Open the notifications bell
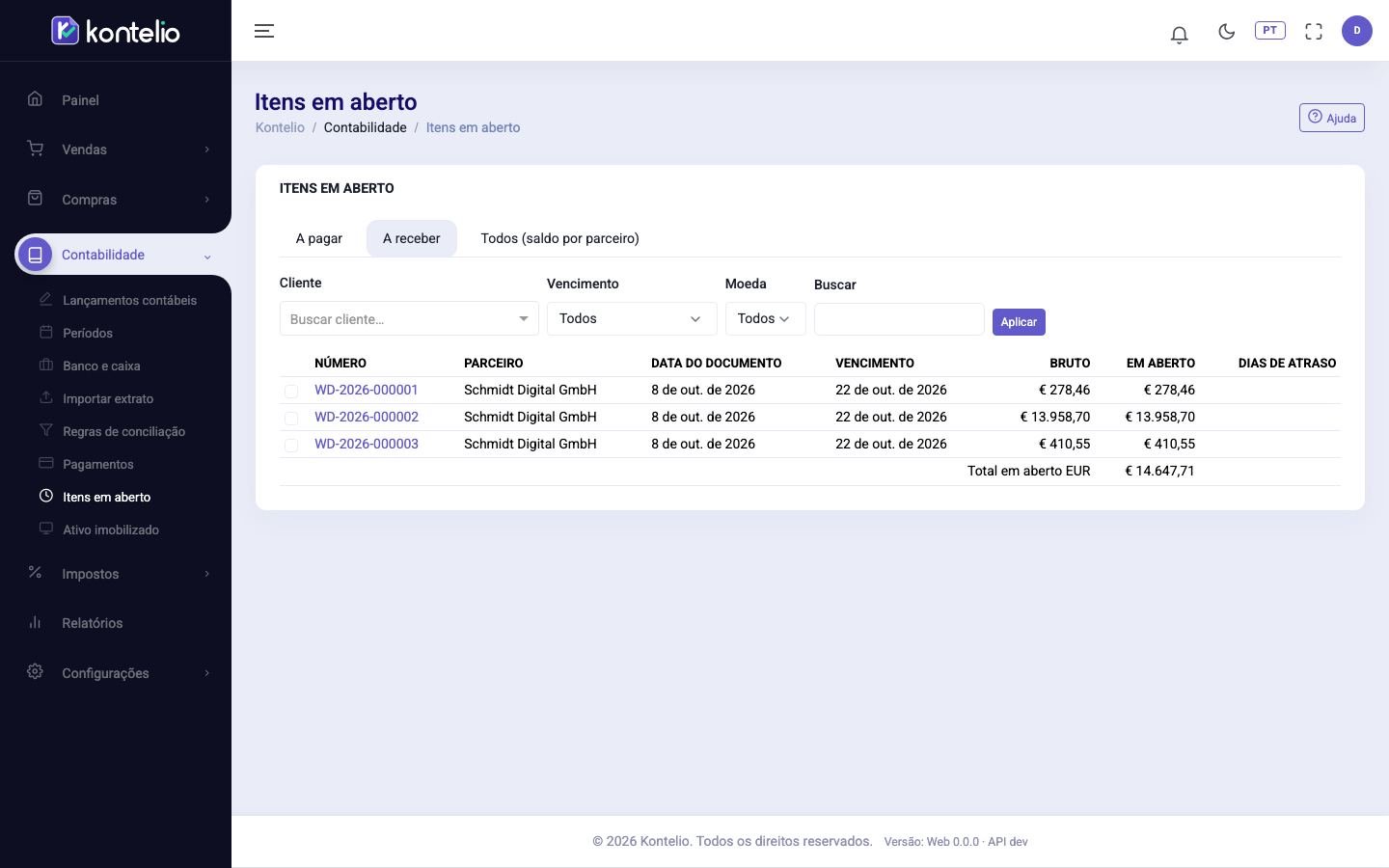1389x868 pixels. 1179,35
